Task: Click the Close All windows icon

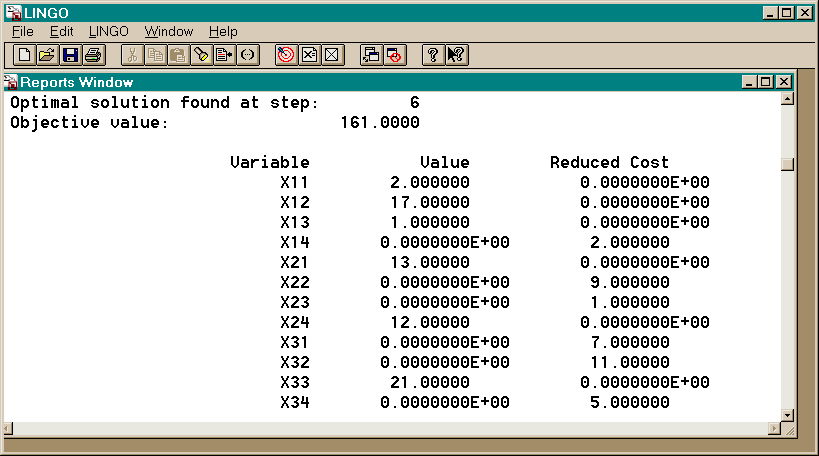Action: [x=395, y=55]
